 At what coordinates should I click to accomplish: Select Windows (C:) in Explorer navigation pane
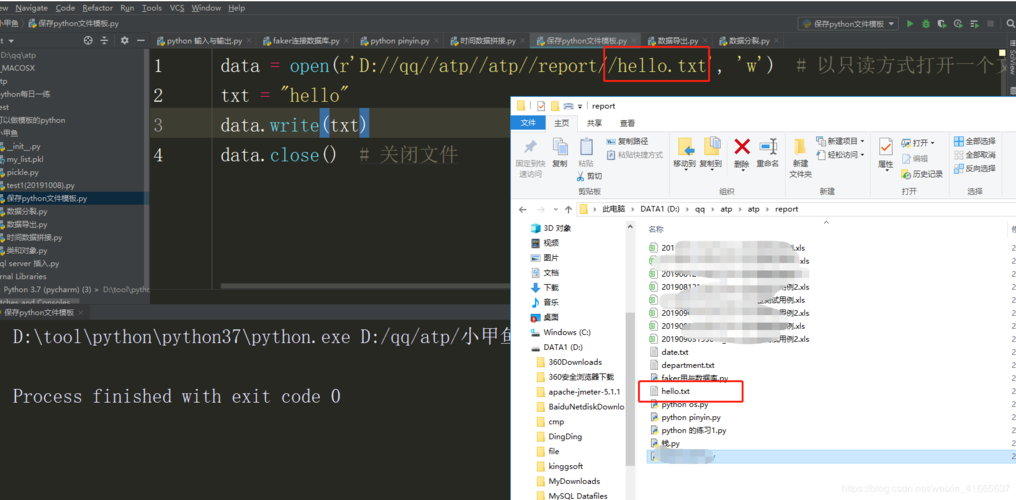[567, 332]
